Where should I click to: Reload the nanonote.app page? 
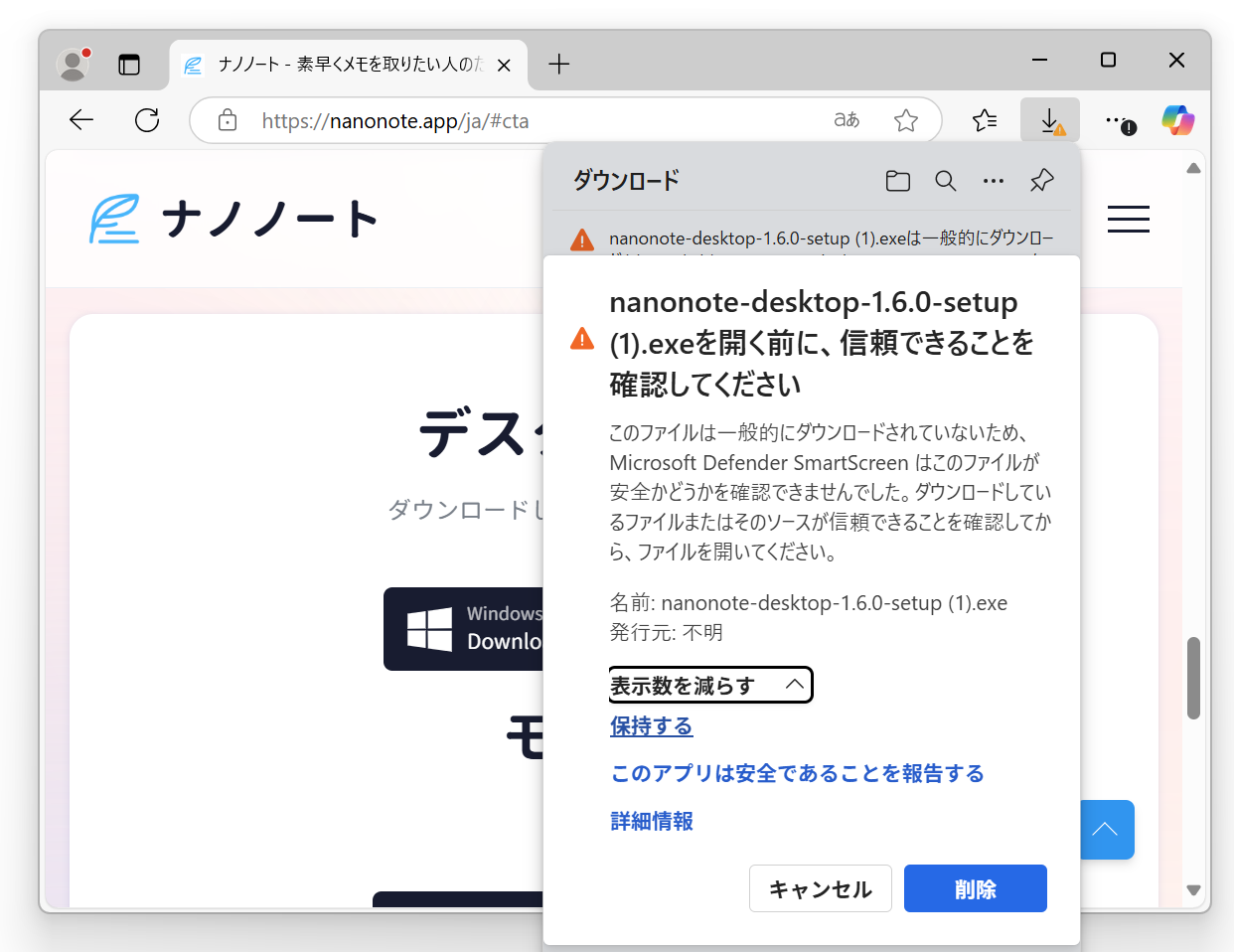(x=146, y=119)
